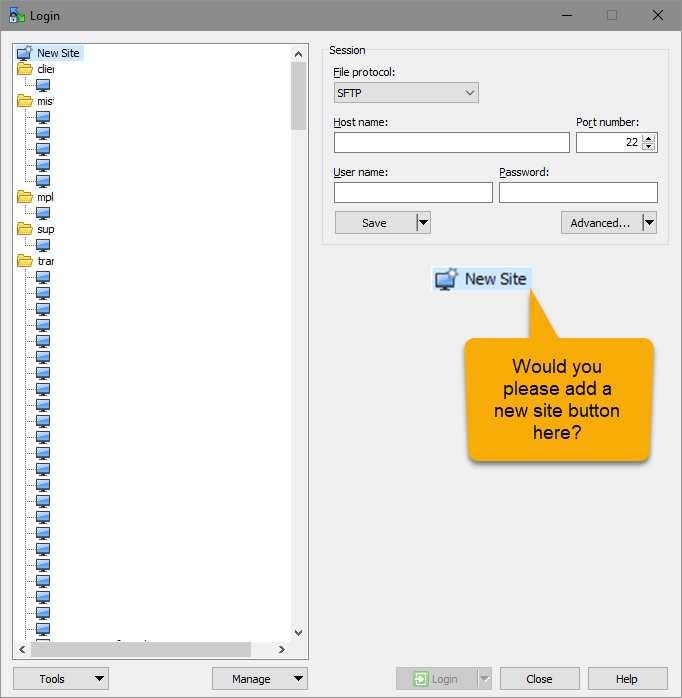Select the "clie" folder icon in the tree
Screen dimensions: 682x698
pyautogui.click(x=25, y=69)
